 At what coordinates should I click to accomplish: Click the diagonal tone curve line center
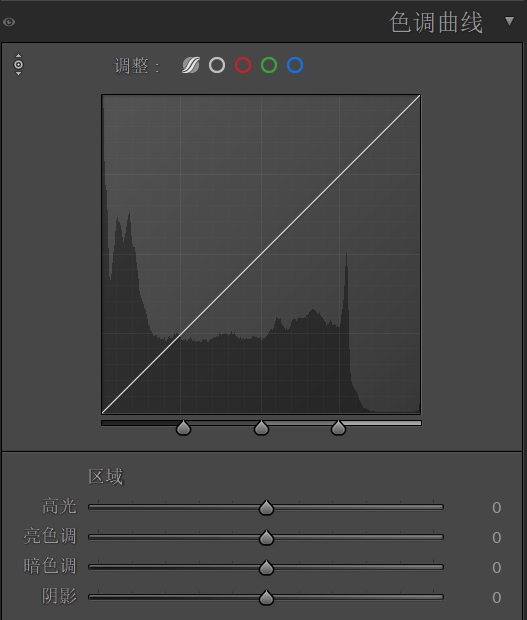(261, 255)
